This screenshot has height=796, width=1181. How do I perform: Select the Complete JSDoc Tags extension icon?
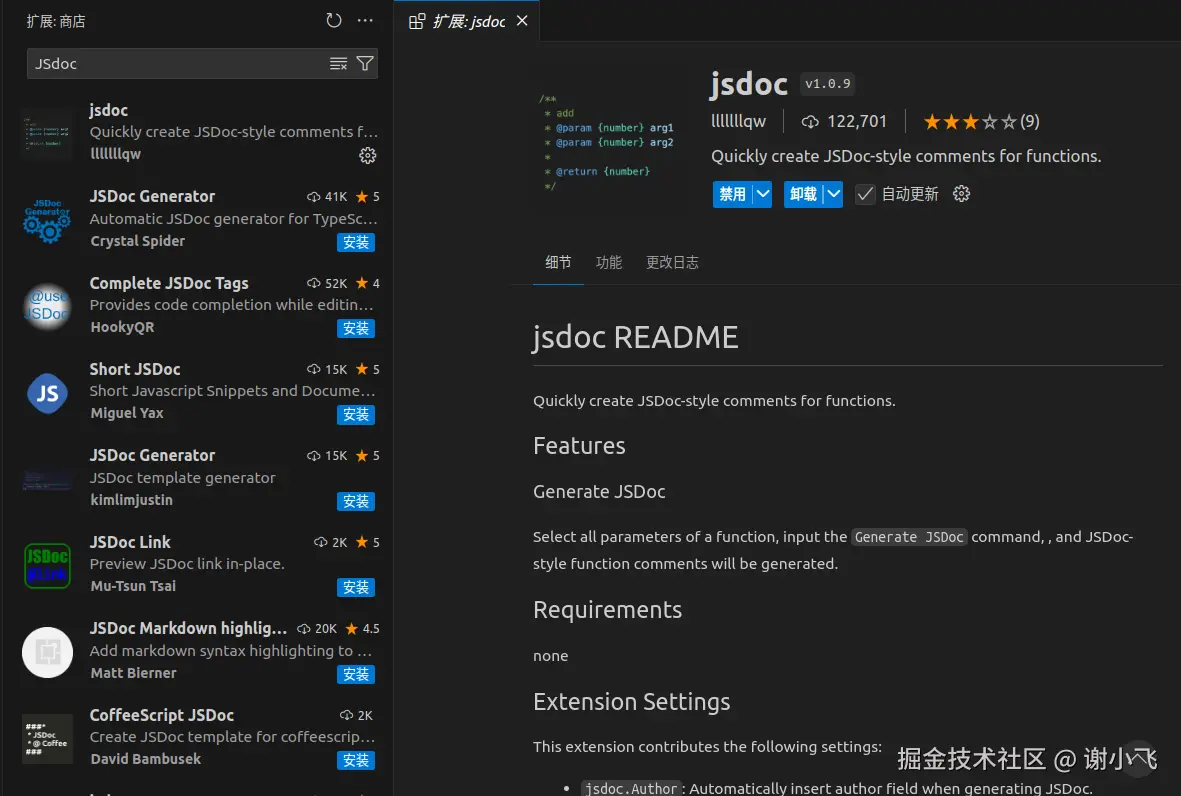point(47,306)
